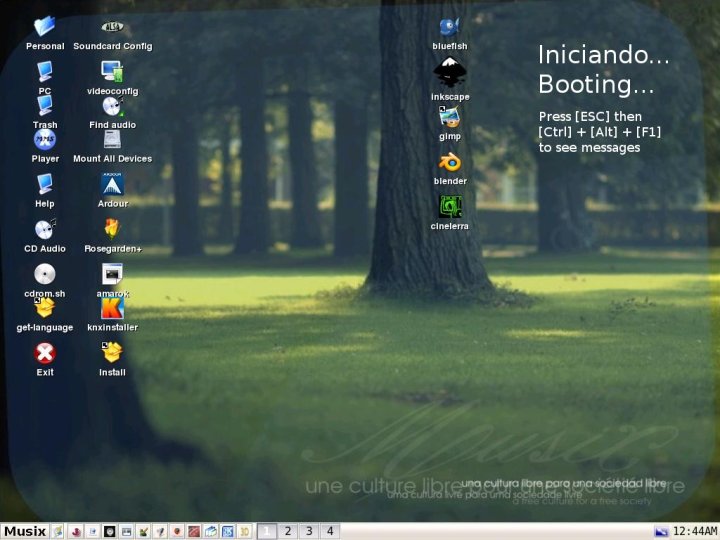Open the Personal folder icon
This screenshot has height=540, width=720.
click(45, 27)
